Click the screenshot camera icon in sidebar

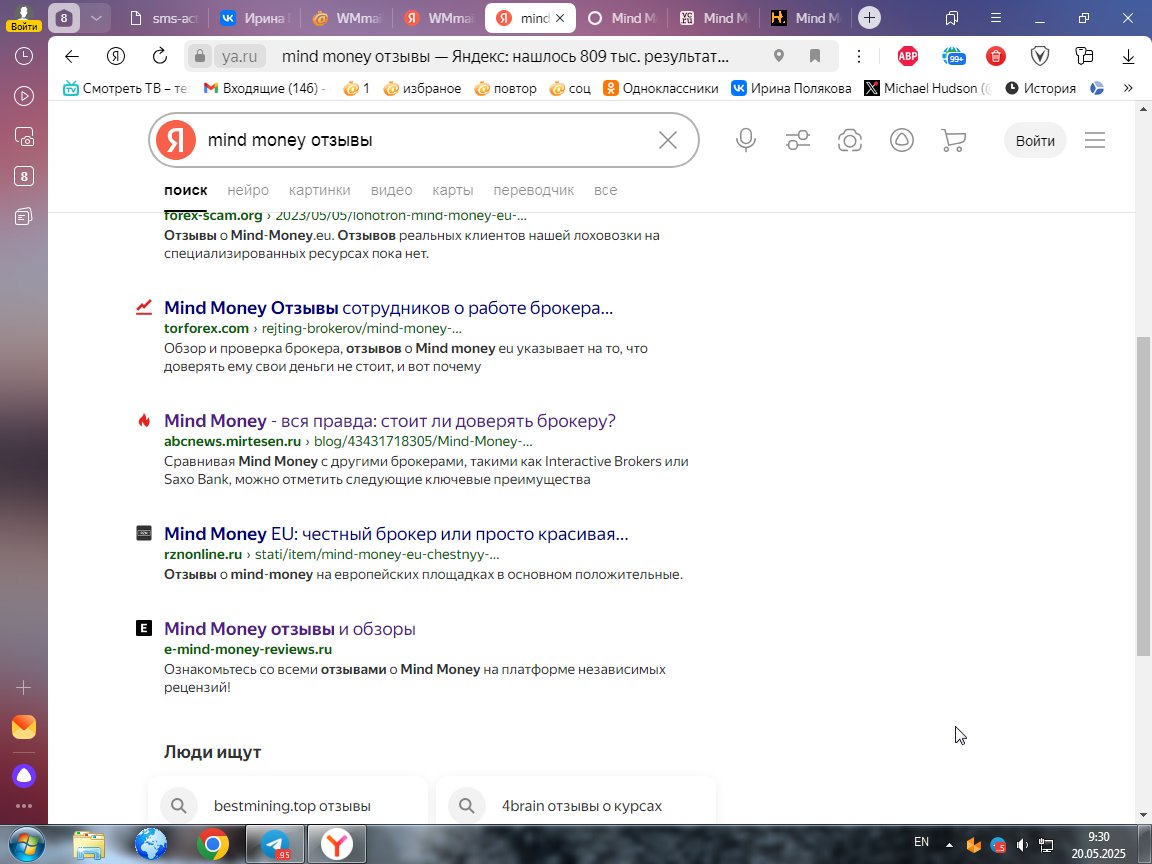point(24,137)
